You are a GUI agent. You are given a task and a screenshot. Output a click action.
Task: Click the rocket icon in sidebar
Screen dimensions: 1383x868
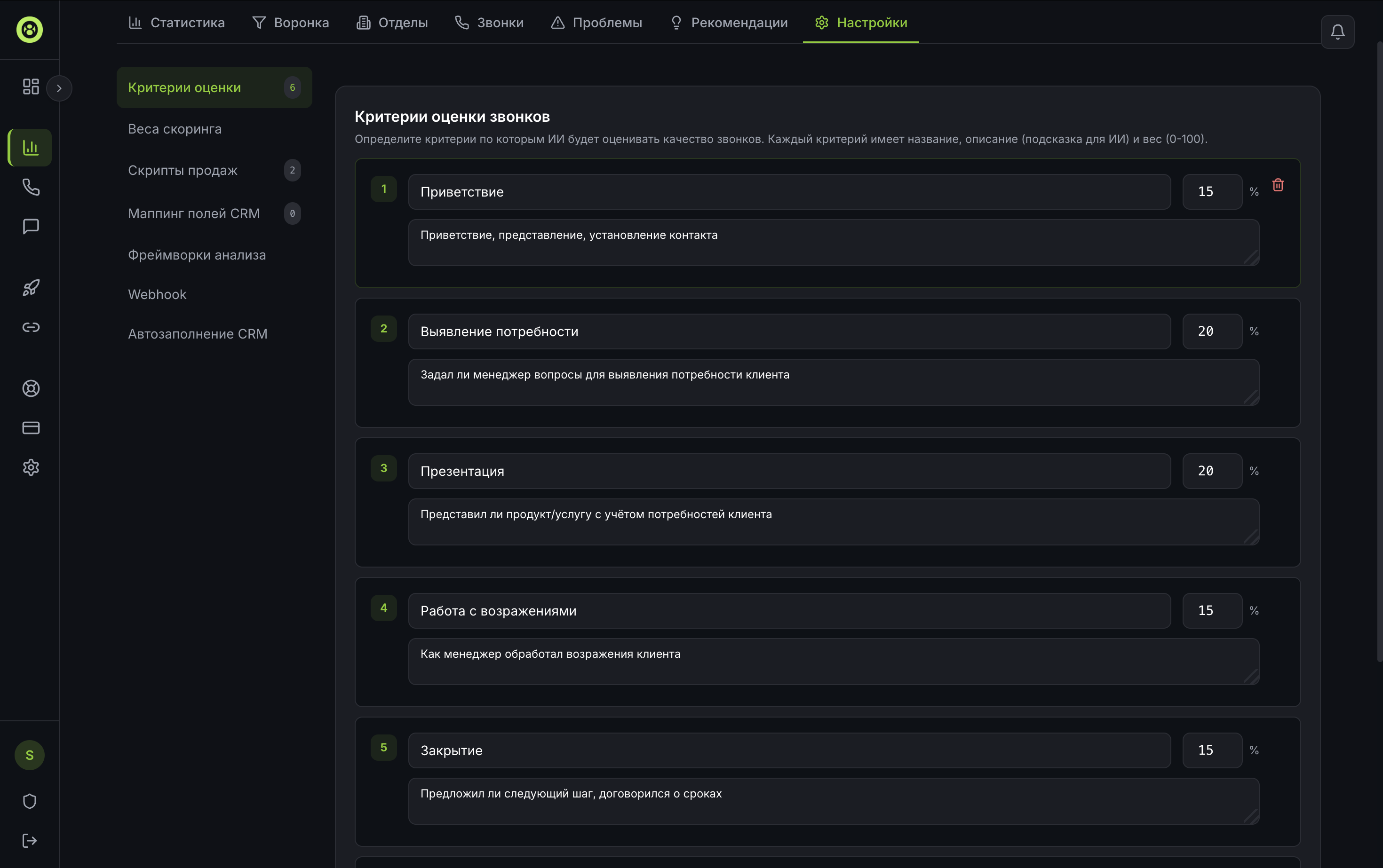[31, 288]
